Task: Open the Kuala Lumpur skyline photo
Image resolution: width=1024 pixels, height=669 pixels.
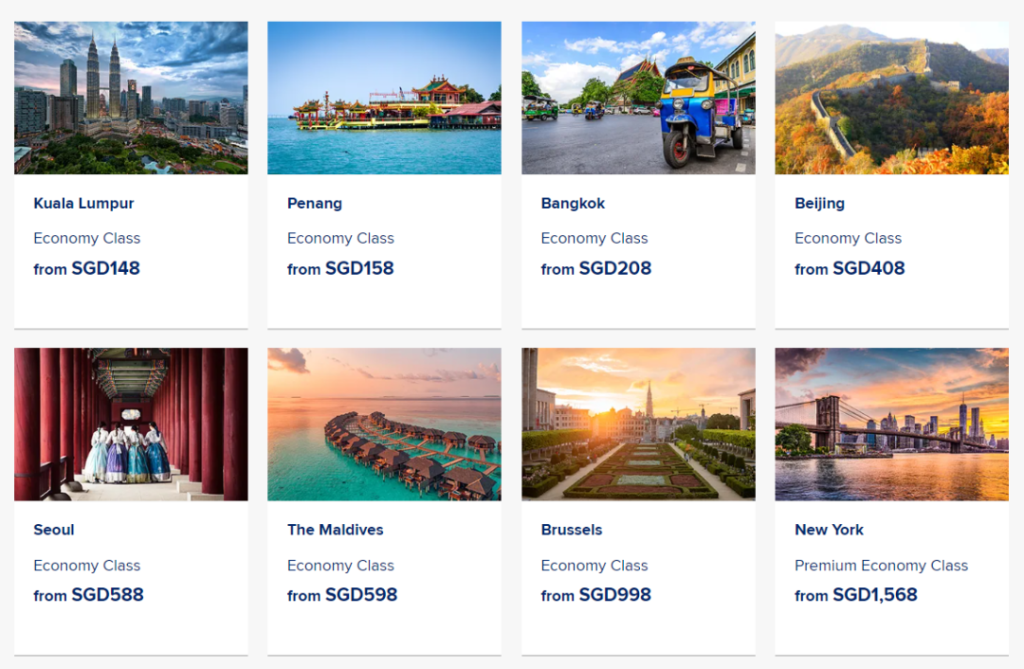Action: tap(131, 98)
